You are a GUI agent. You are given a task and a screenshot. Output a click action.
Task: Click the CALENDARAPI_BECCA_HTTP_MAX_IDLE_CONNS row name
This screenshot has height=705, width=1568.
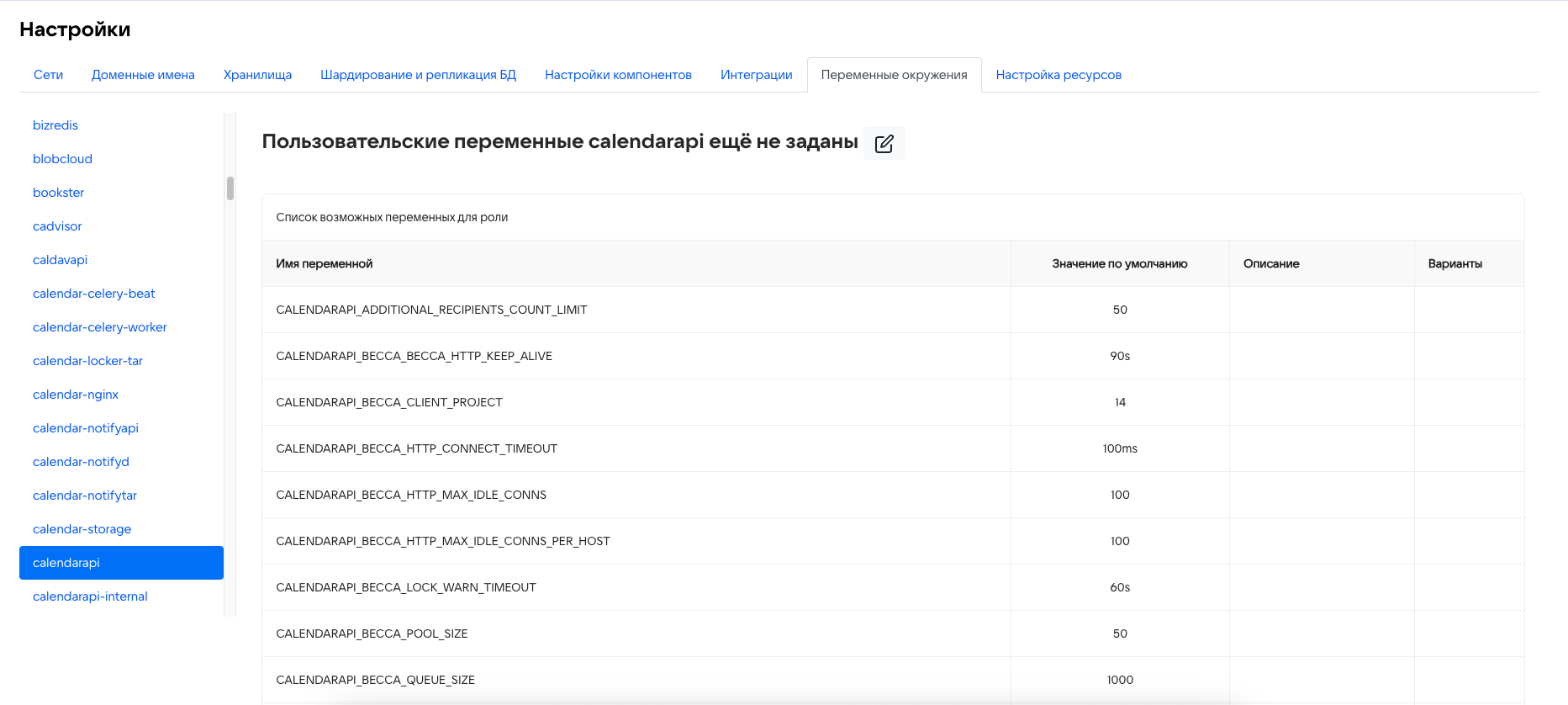pyautogui.click(x=411, y=496)
